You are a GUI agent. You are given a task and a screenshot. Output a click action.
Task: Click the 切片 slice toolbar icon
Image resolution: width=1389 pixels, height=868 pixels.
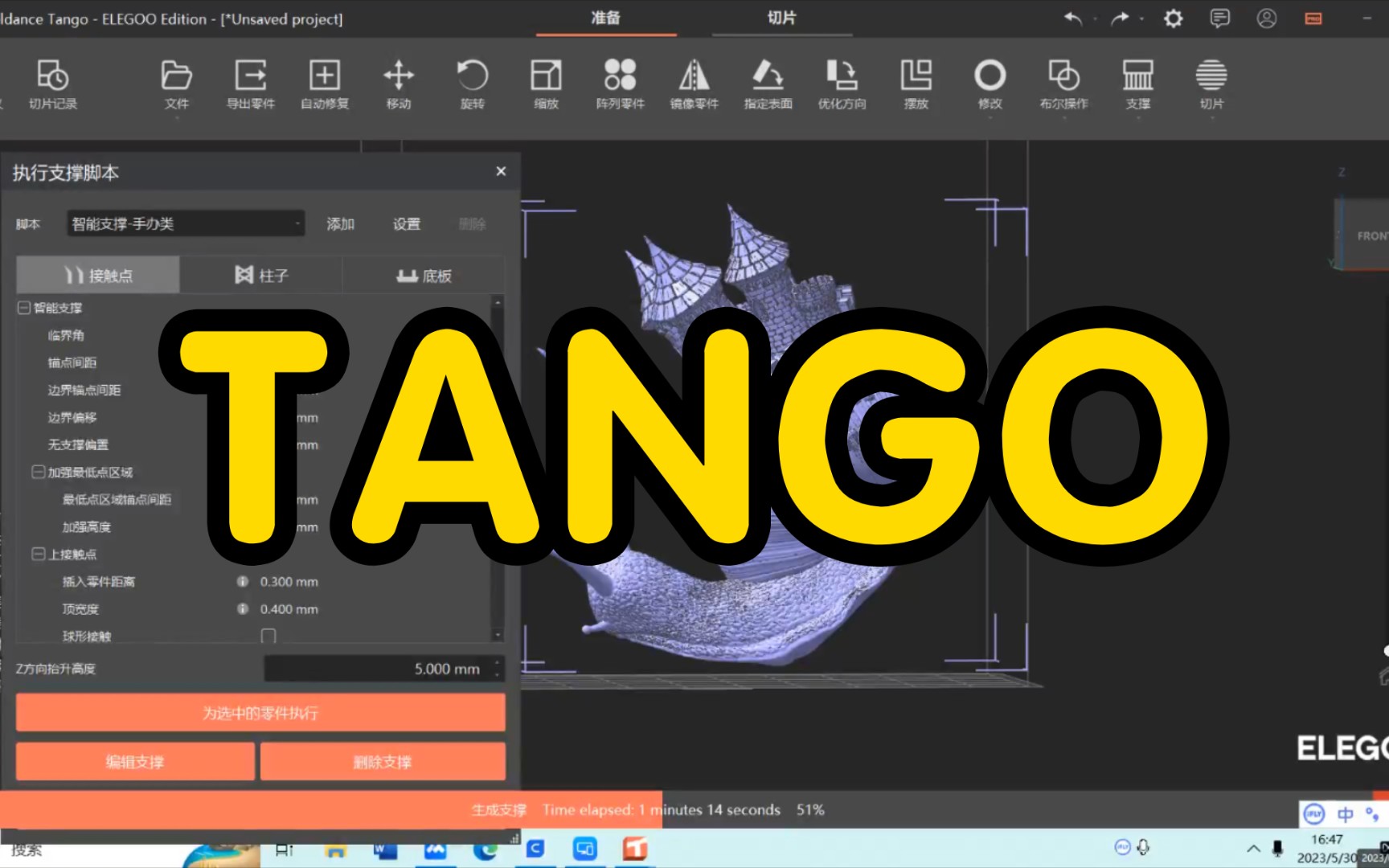[x=1211, y=84]
